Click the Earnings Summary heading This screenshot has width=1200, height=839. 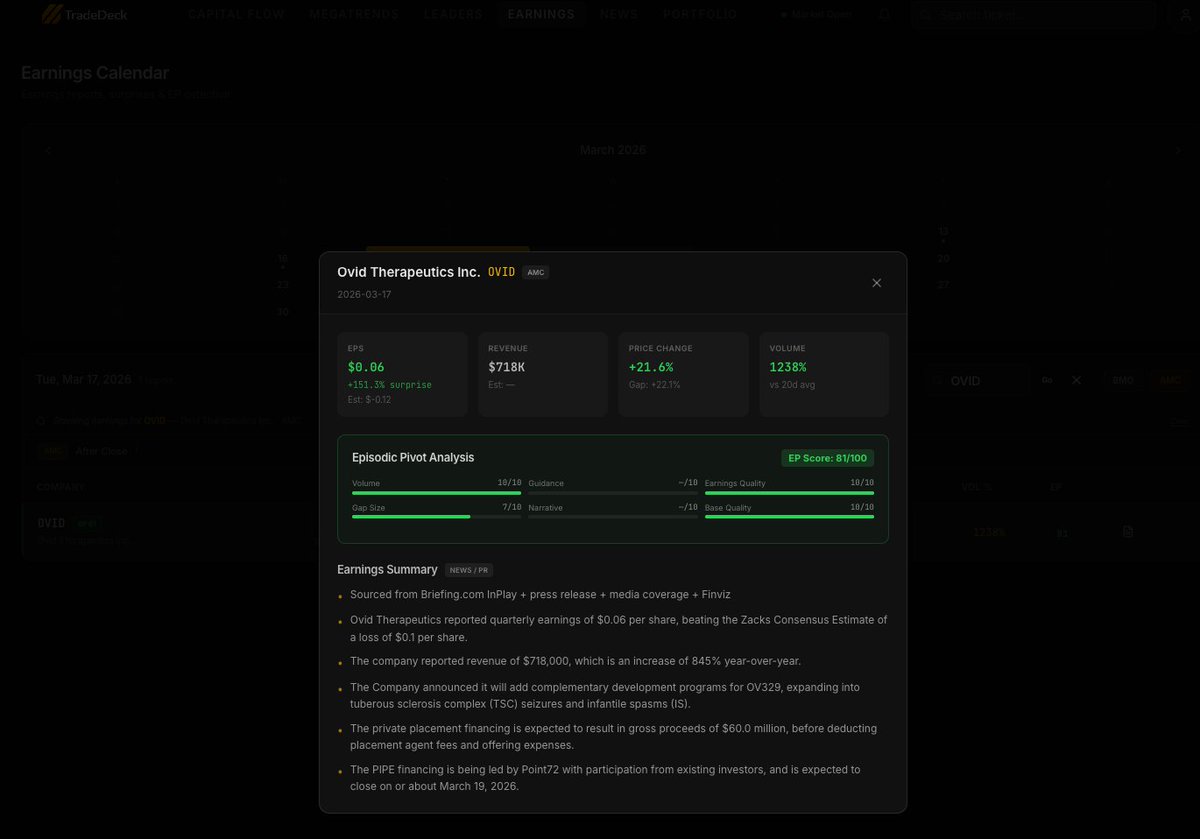[x=387, y=570]
